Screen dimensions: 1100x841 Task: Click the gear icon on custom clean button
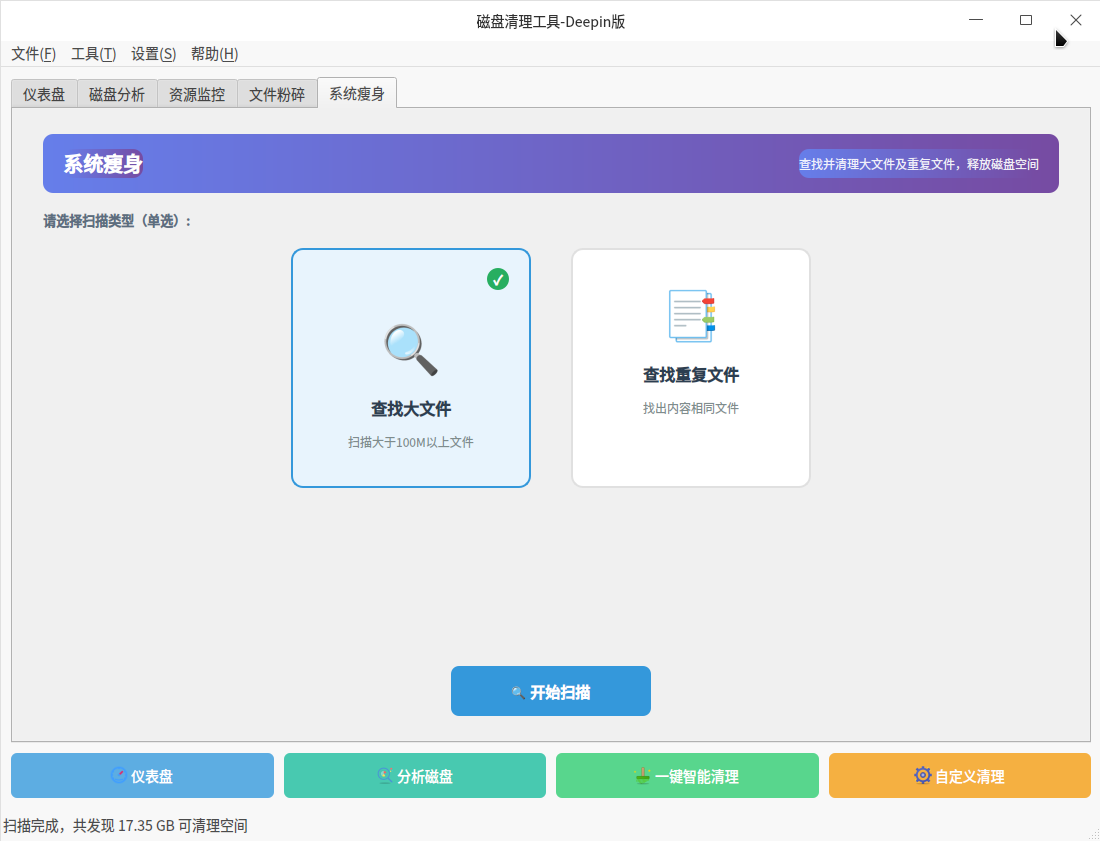pos(923,776)
